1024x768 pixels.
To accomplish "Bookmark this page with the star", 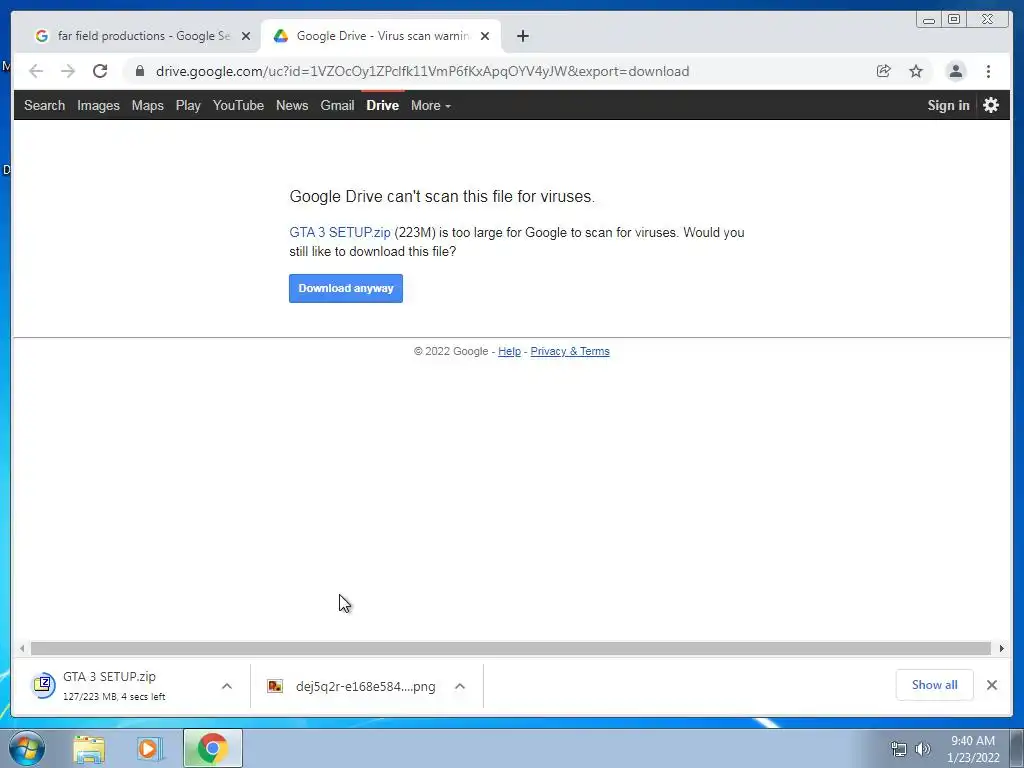I will coord(916,71).
